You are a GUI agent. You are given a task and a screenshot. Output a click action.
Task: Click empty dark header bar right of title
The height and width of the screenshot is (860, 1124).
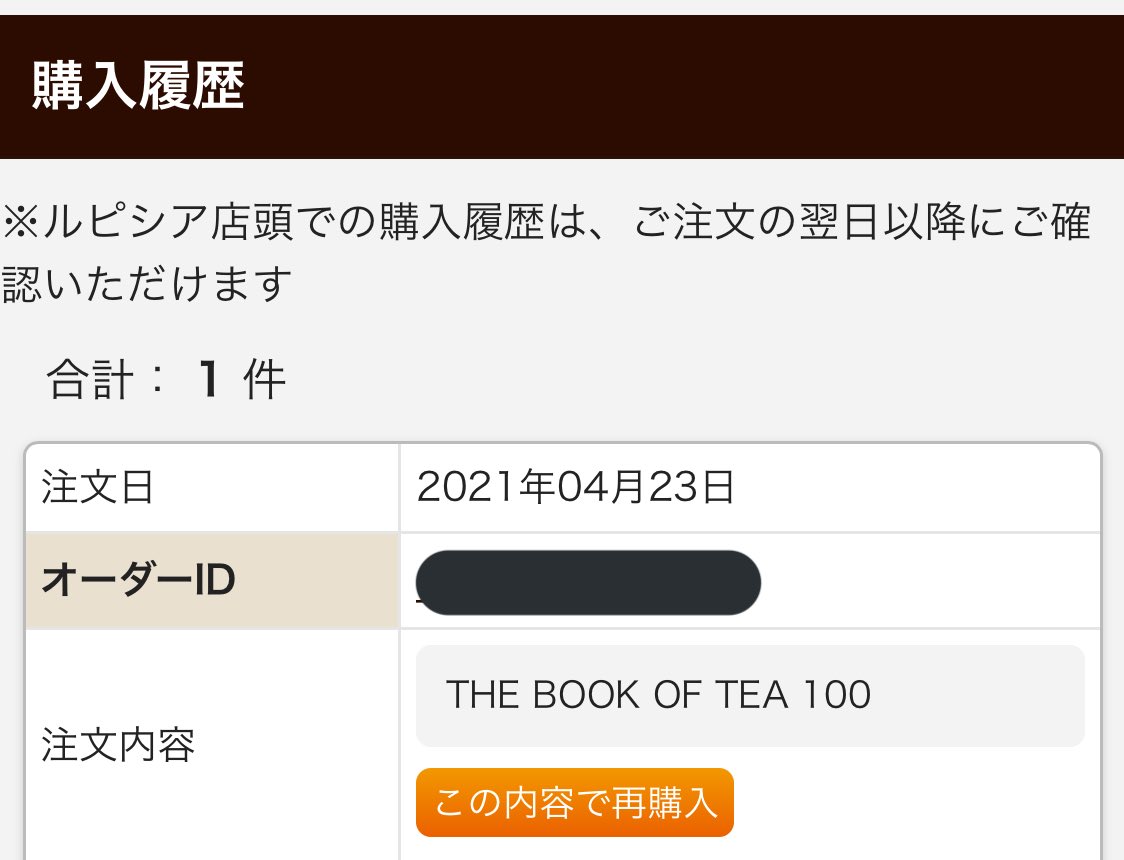click(700, 88)
